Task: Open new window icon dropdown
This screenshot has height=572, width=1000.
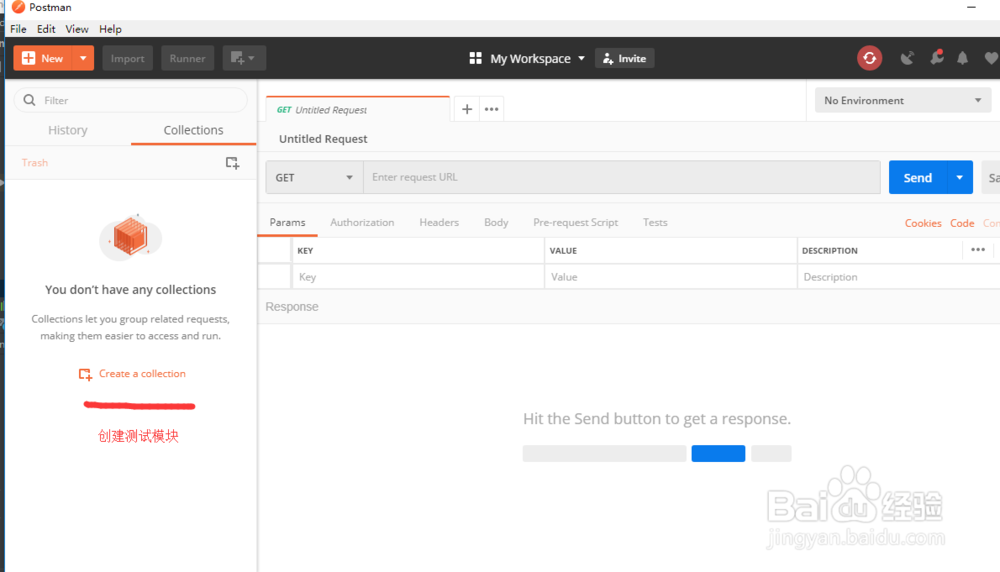Action: tap(244, 58)
